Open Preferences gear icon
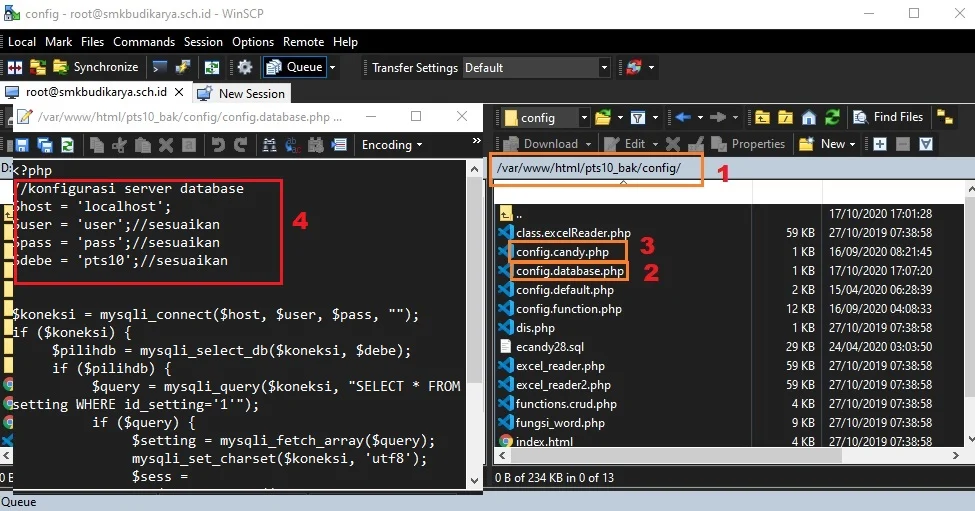 coord(245,67)
